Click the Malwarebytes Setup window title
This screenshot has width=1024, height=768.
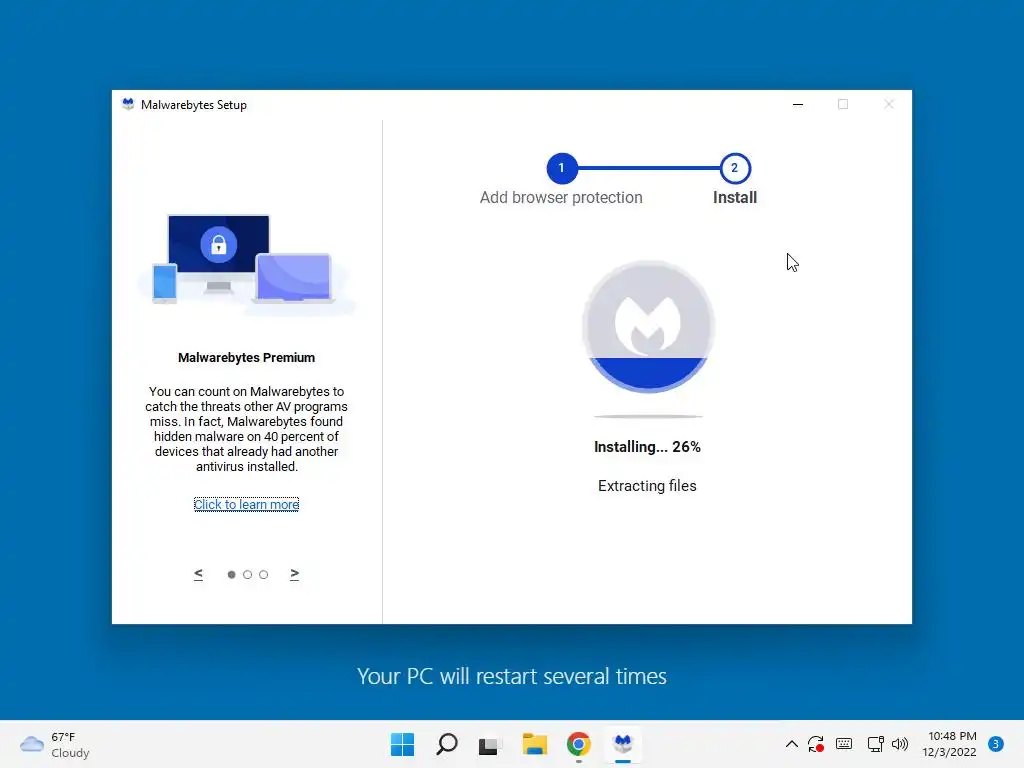[x=194, y=104]
